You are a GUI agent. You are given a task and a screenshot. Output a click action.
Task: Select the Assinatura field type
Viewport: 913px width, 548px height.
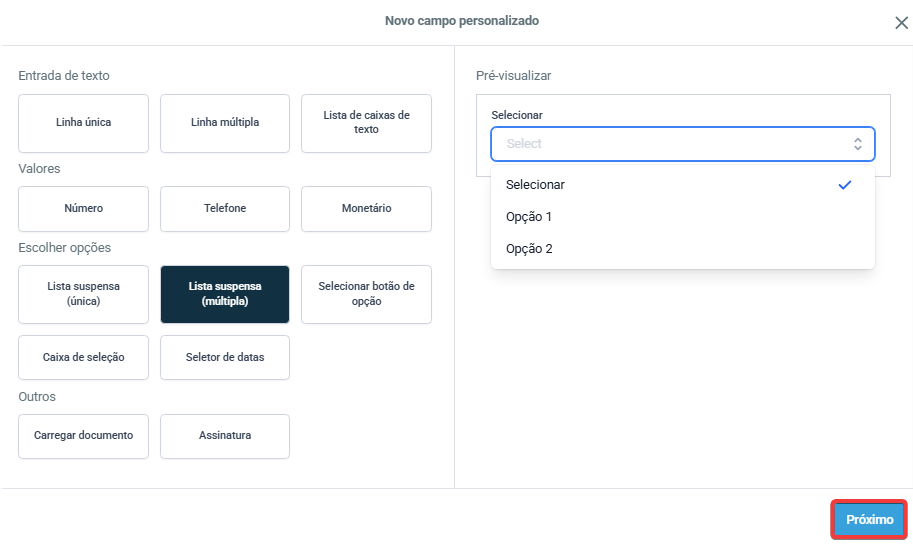click(x=225, y=436)
